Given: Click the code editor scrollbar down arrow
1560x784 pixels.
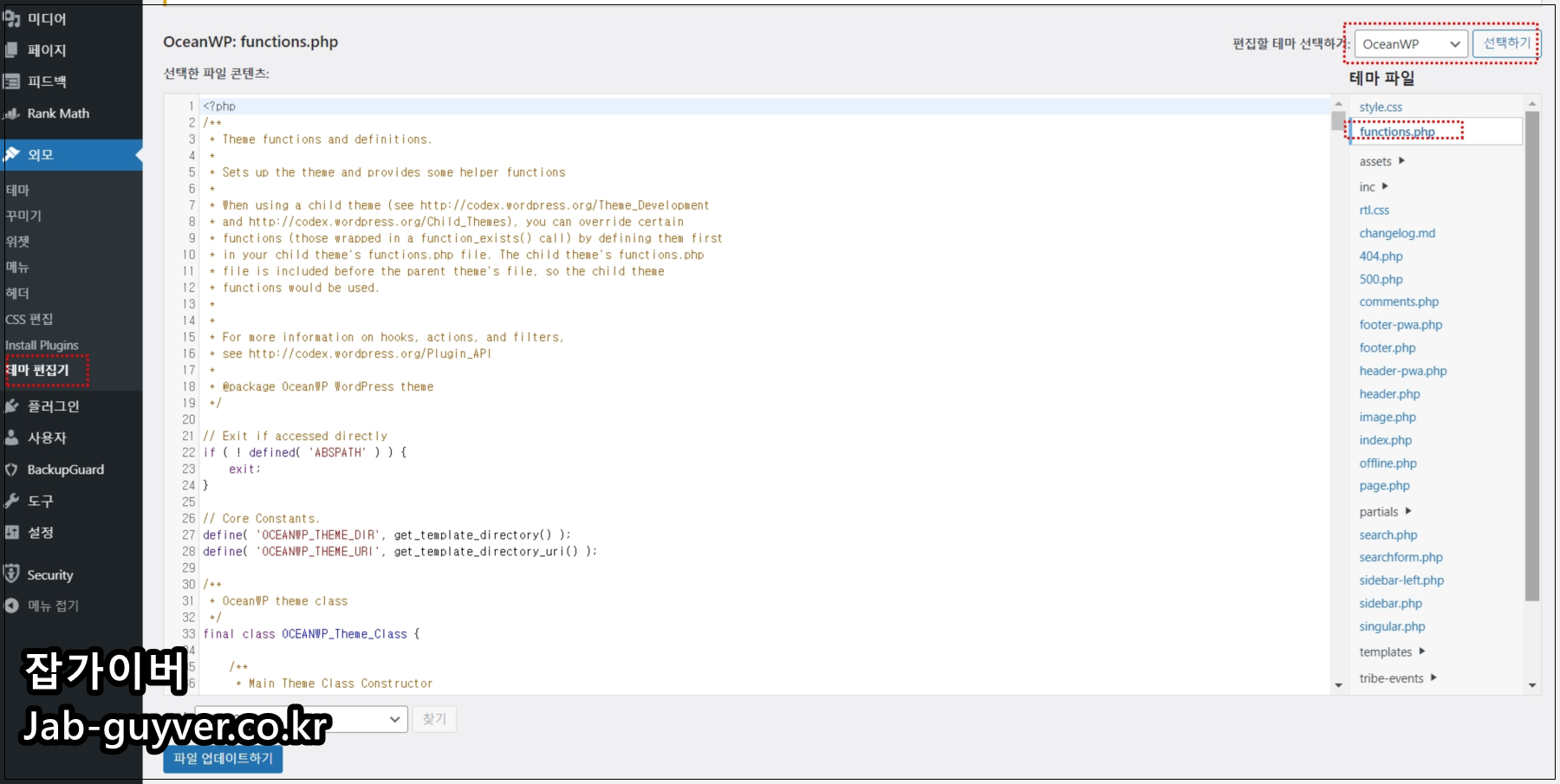Looking at the screenshot, I should click(1338, 685).
